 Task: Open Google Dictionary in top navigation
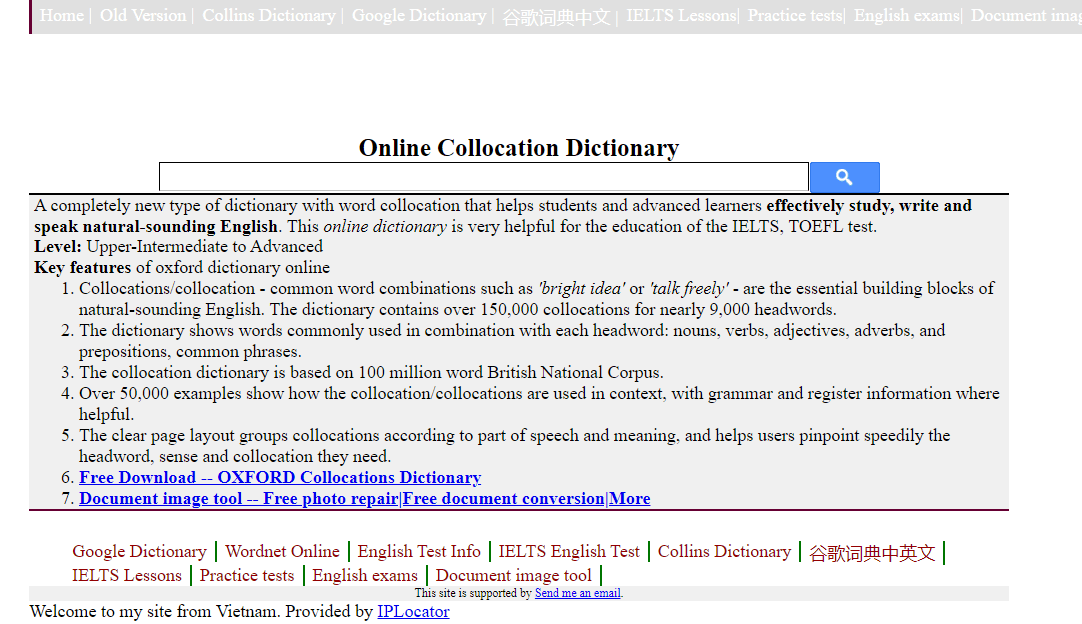tap(419, 15)
